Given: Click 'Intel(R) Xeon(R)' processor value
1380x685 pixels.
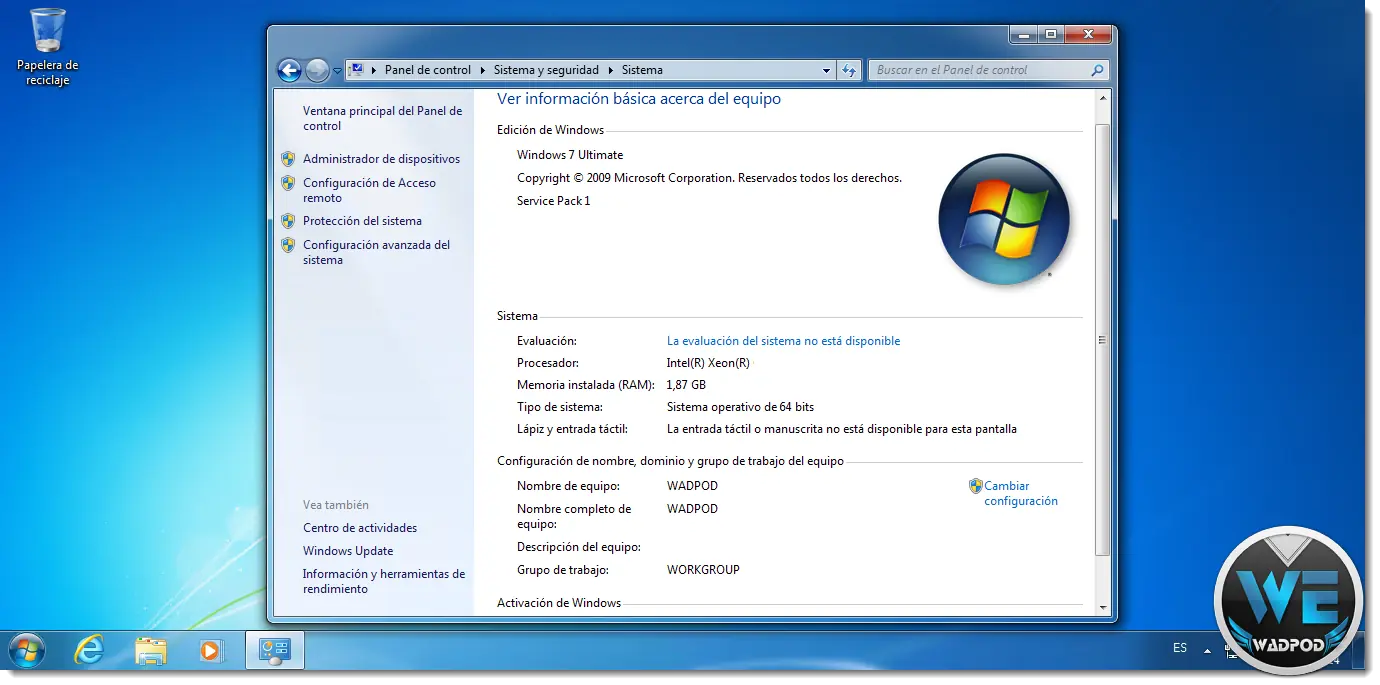Looking at the screenshot, I should tap(708, 363).
